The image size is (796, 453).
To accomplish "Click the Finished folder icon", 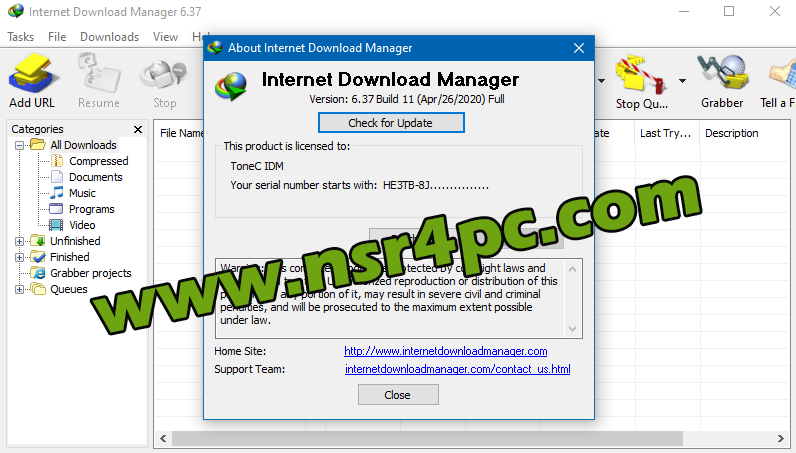I will pos(38,256).
